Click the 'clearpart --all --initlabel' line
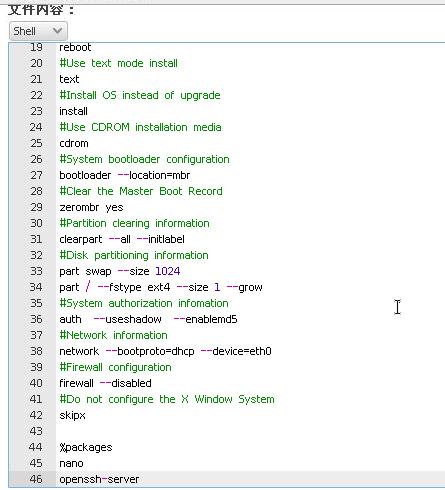This screenshot has width=445, height=490. pyautogui.click(x=122, y=239)
